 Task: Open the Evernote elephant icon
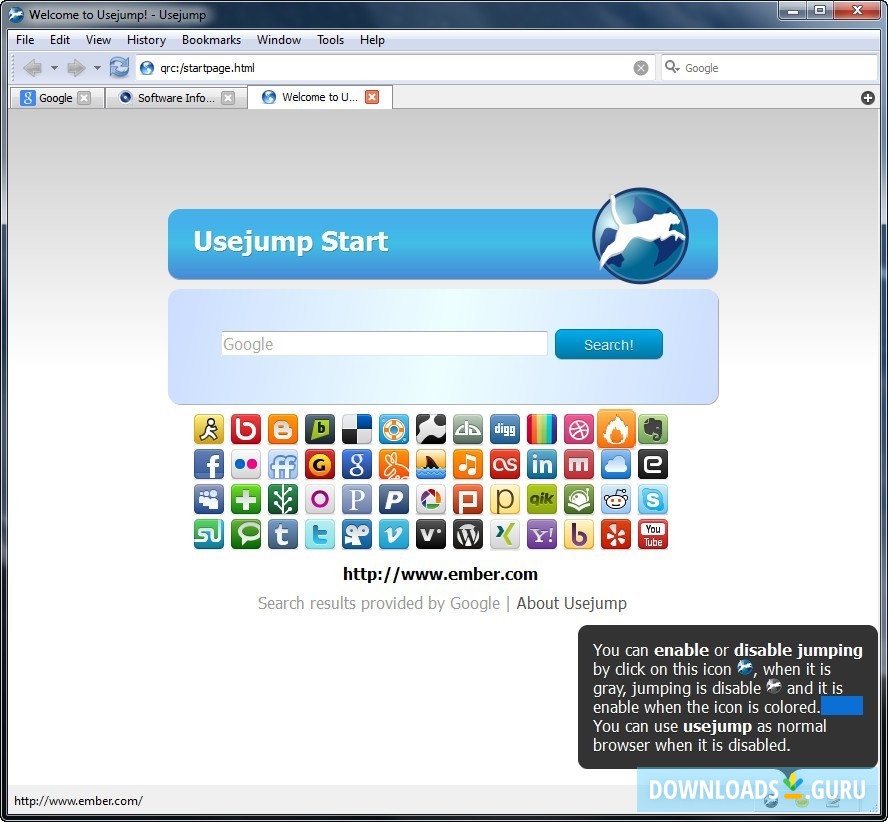tap(653, 429)
